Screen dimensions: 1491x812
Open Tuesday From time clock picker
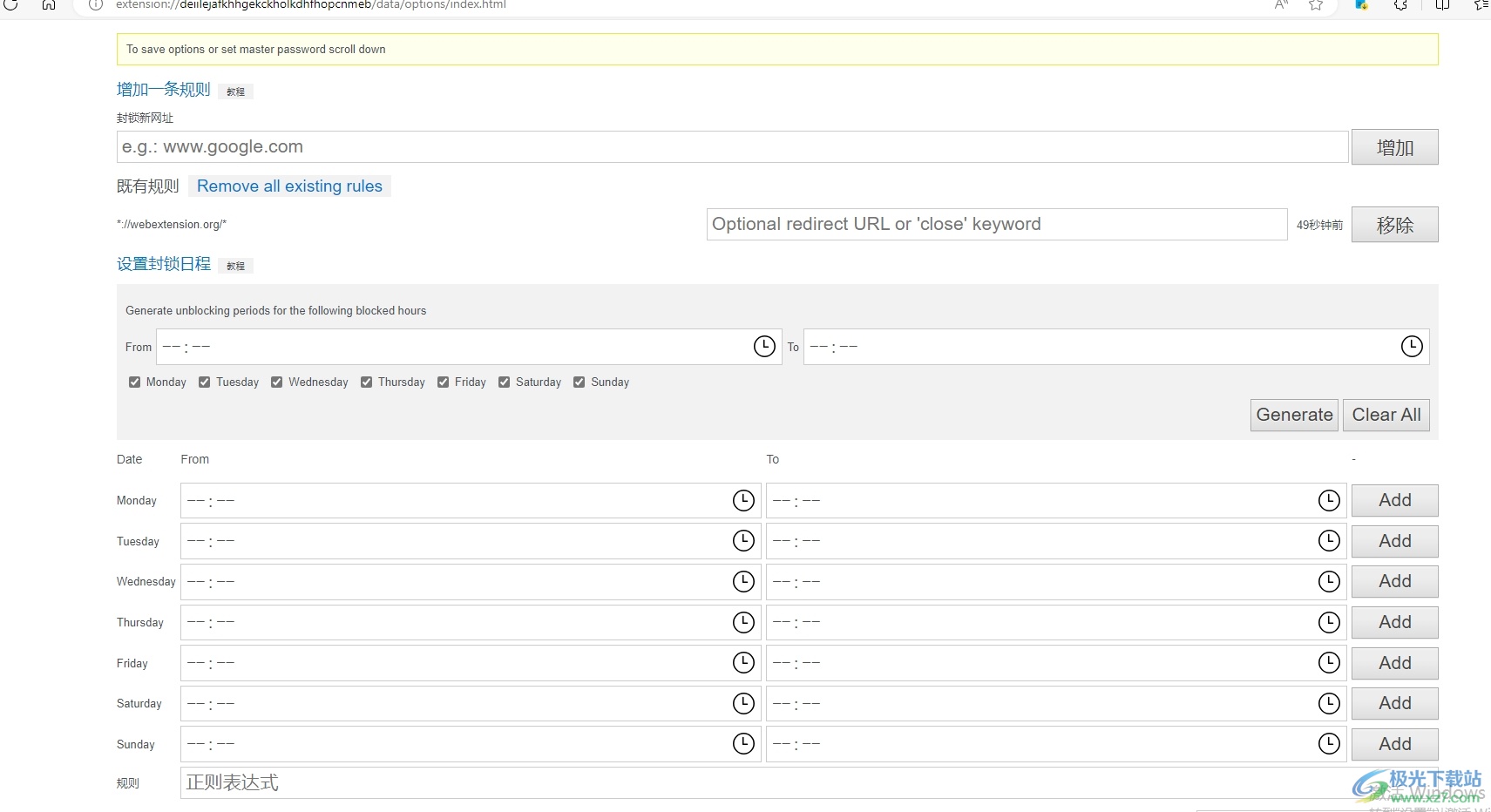[x=743, y=541]
